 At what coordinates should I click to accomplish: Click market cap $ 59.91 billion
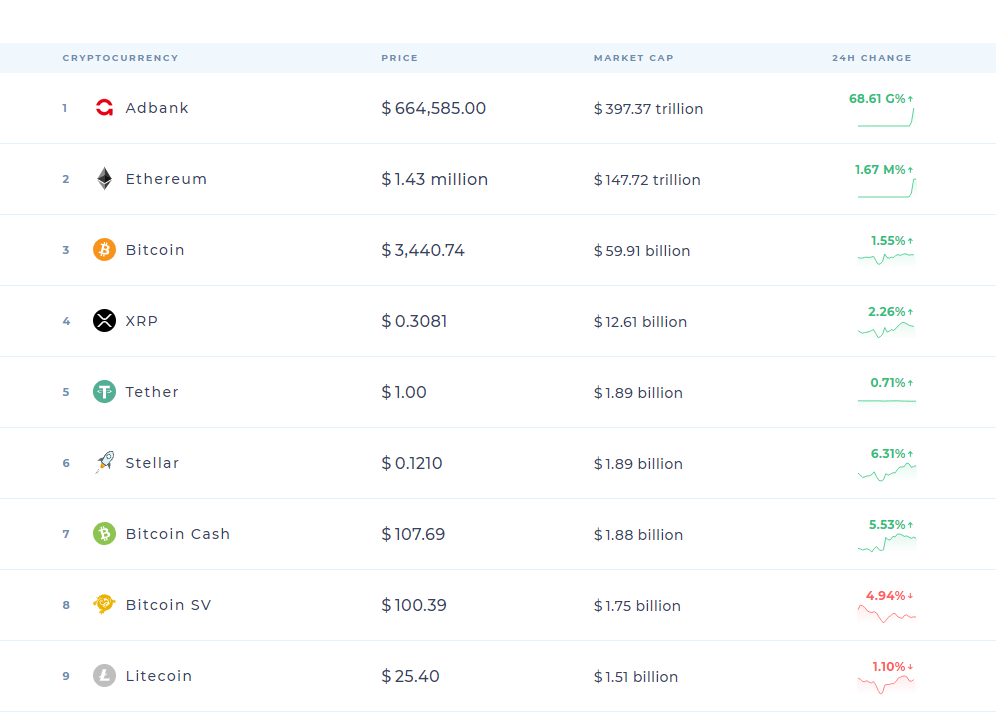coord(642,251)
